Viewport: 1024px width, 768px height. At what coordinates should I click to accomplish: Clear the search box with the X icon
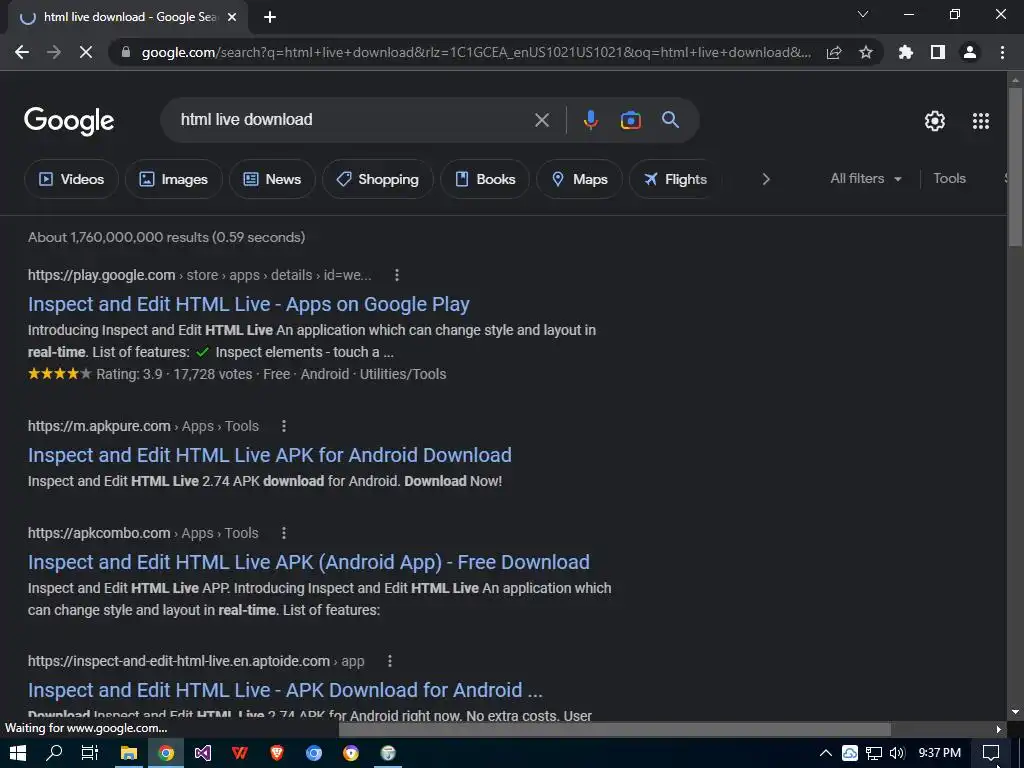point(542,120)
